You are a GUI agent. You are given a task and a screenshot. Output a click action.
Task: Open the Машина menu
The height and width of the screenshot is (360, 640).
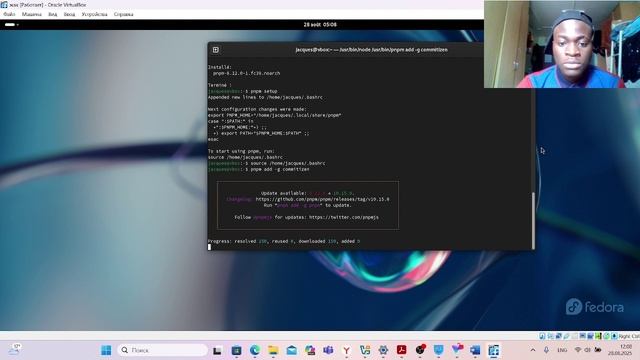31,14
